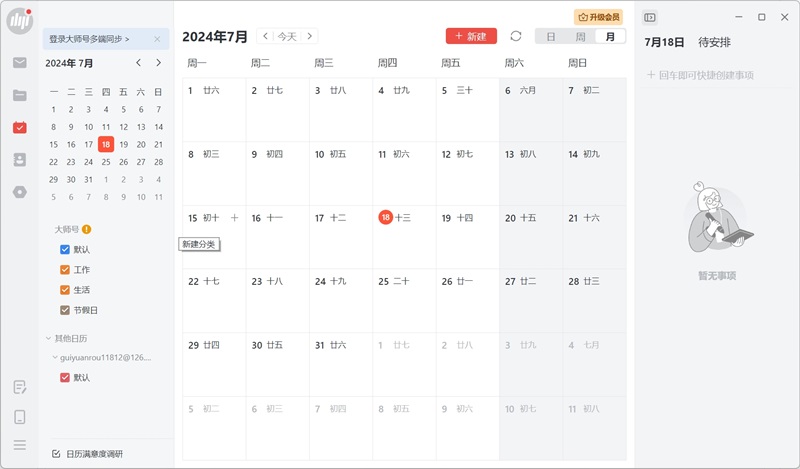Click the refresh sync icon beside 新建
This screenshot has height=469, width=800.
click(516, 36)
